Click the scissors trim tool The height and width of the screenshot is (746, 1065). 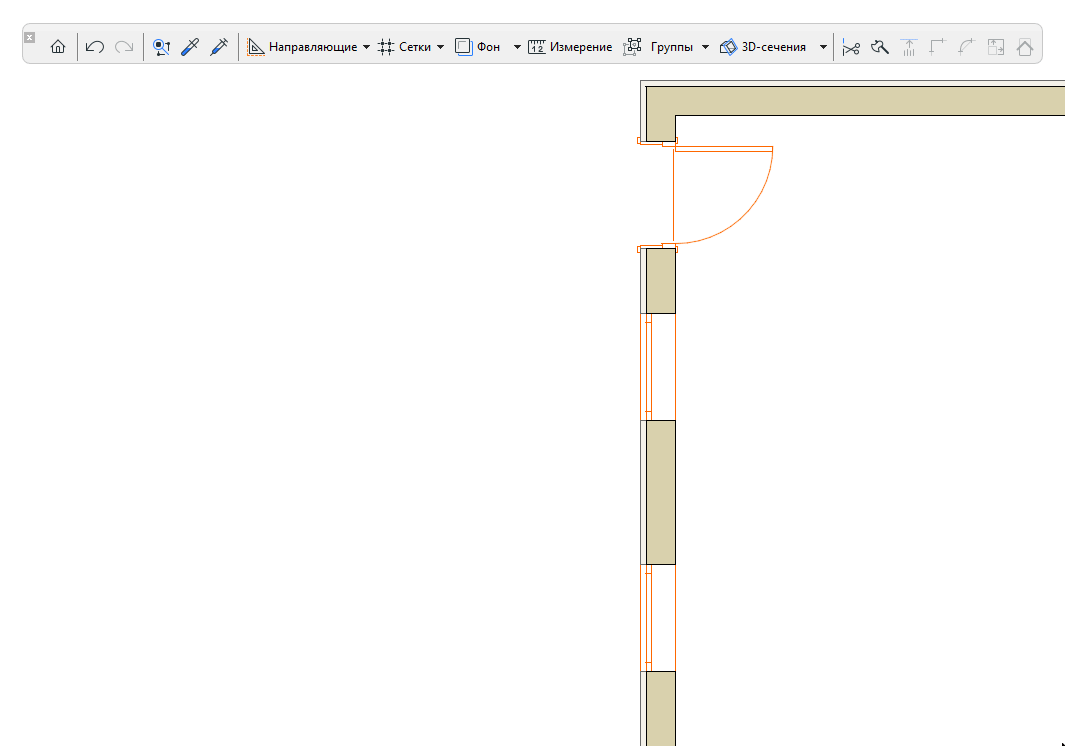click(851, 46)
